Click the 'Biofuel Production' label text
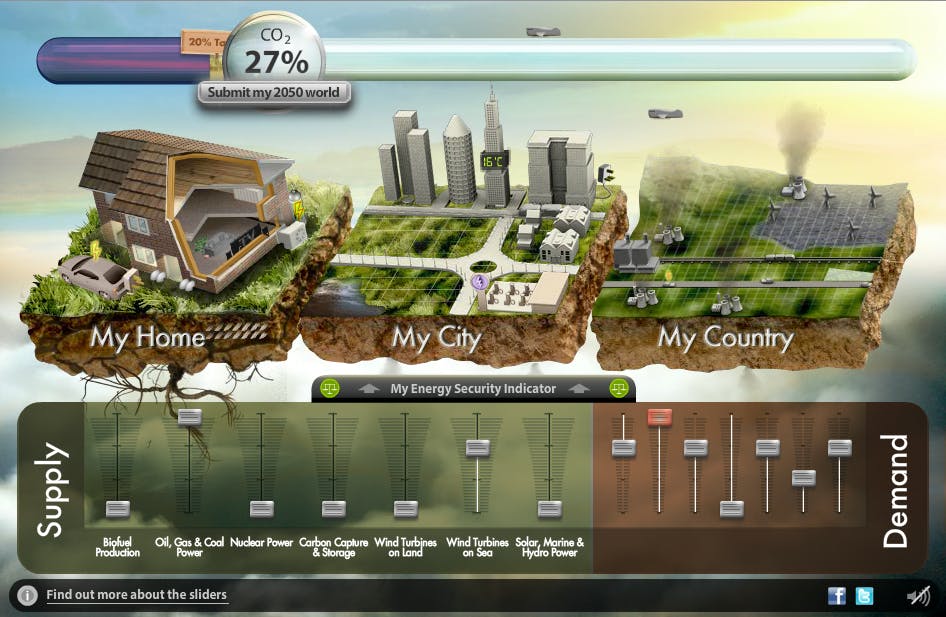The height and width of the screenshot is (617, 946). (x=118, y=547)
